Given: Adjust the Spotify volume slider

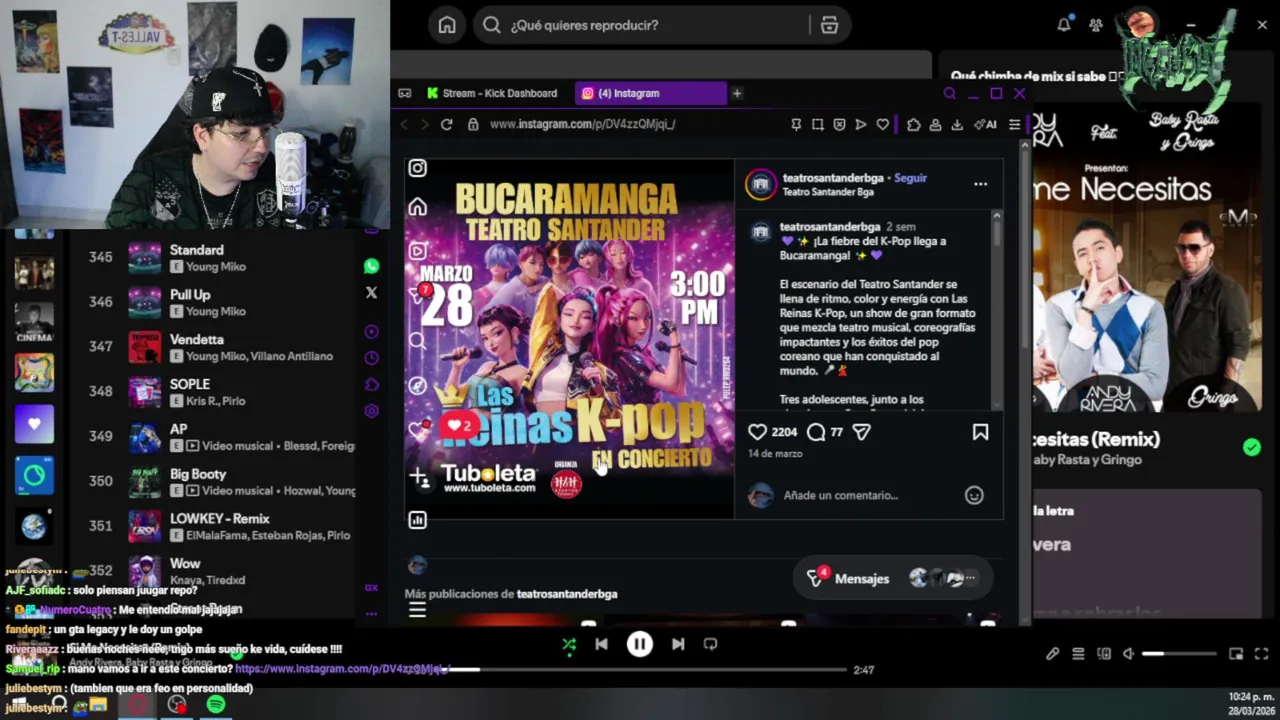Looking at the screenshot, I should pos(1180,654).
